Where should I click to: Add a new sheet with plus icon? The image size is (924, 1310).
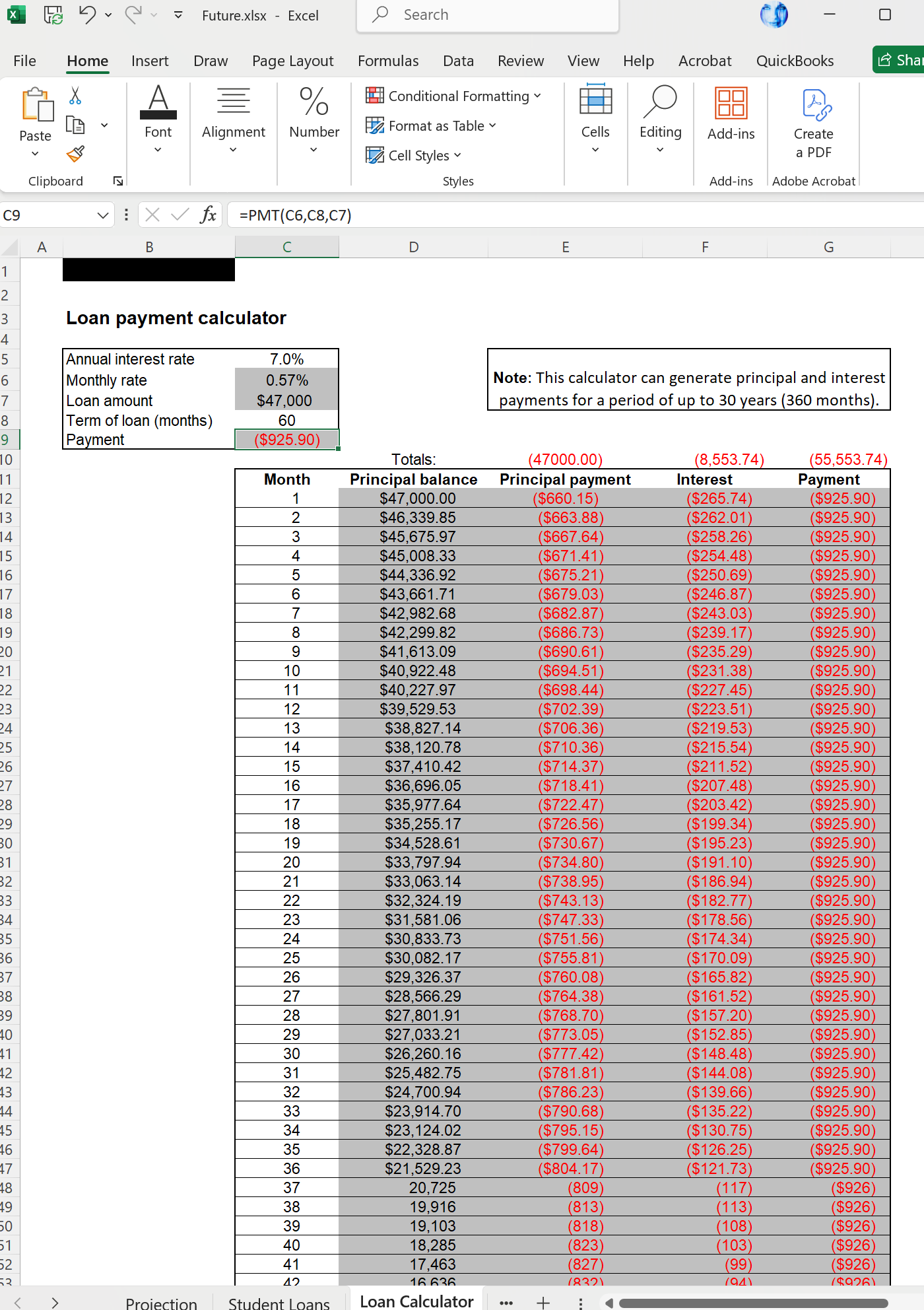(x=543, y=1303)
